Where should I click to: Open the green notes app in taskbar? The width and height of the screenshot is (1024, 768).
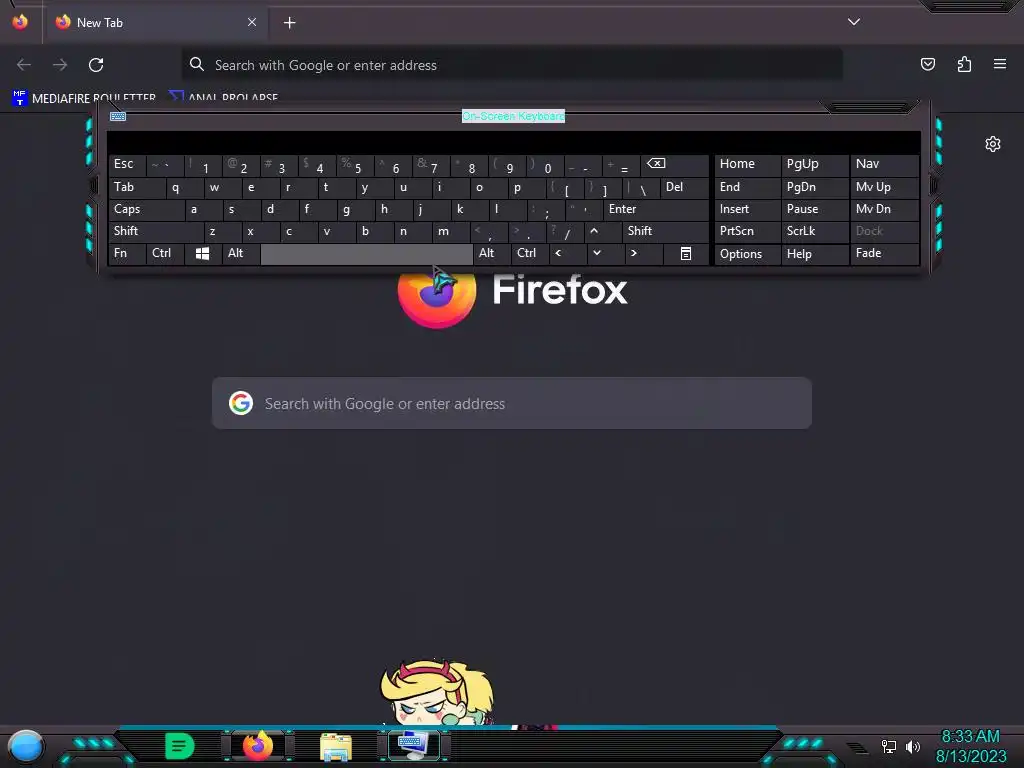pos(180,746)
